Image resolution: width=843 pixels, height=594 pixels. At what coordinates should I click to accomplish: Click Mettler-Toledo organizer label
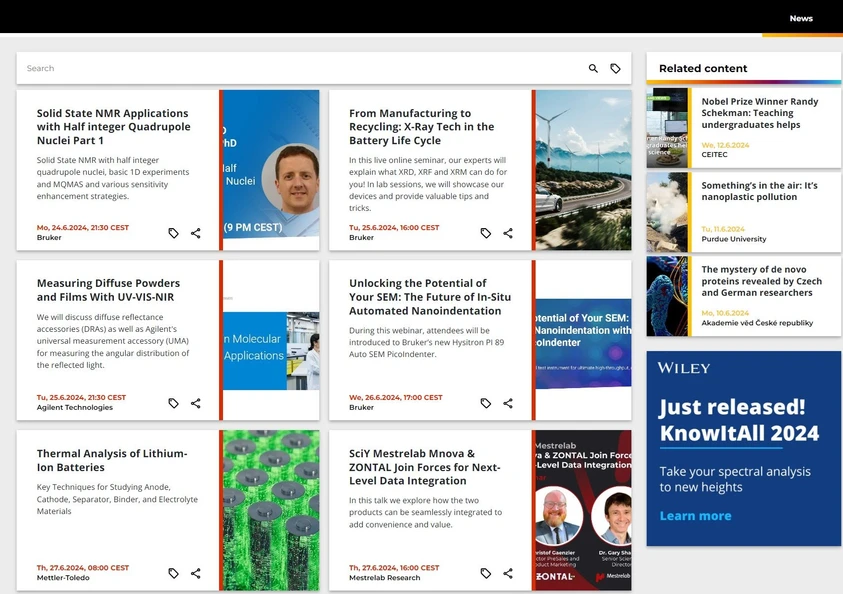(x=63, y=578)
